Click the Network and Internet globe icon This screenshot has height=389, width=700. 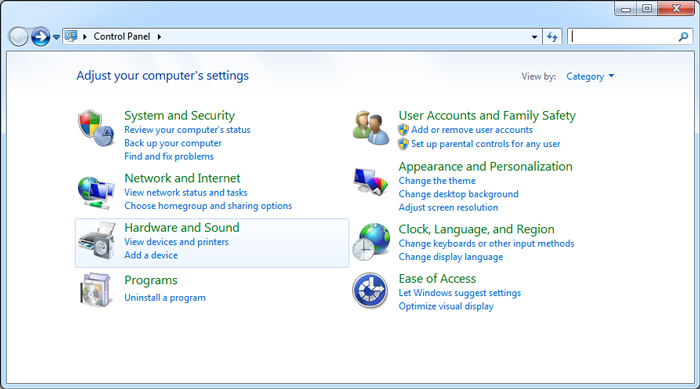click(96, 192)
